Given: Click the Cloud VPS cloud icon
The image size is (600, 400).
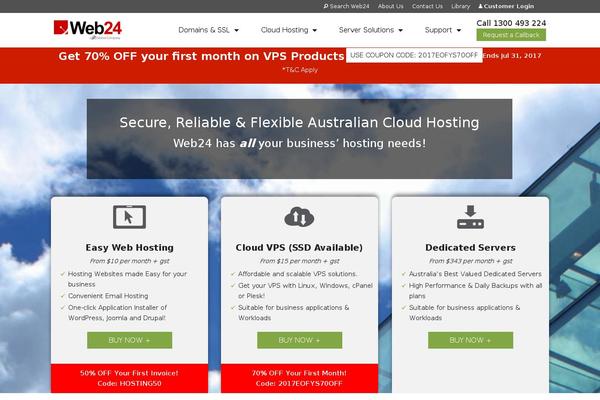Looking at the screenshot, I should tap(299, 217).
